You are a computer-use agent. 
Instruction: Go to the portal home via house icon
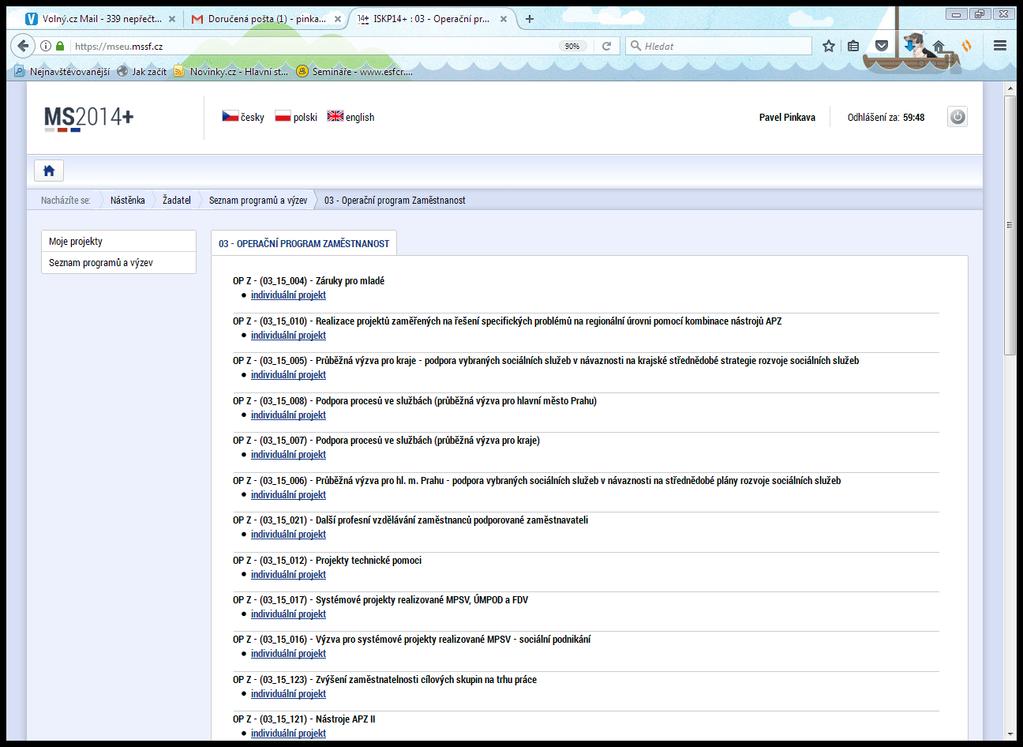49,171
